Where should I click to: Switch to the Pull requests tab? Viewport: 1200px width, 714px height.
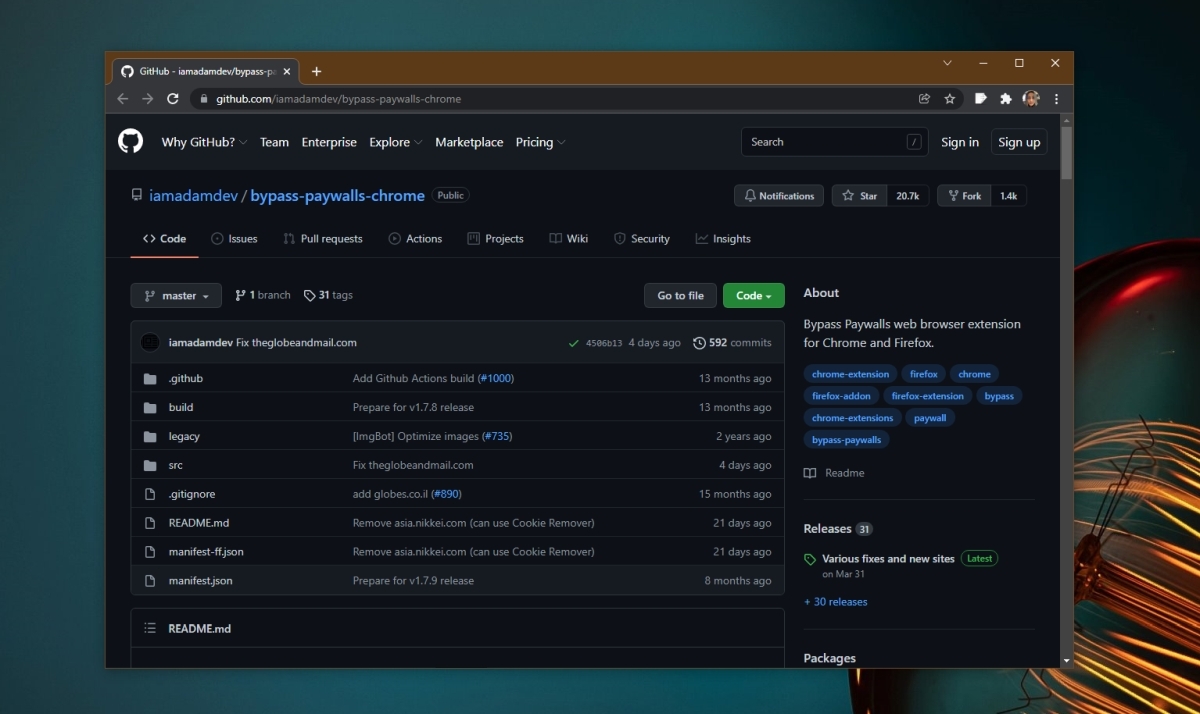click(323, 239)
